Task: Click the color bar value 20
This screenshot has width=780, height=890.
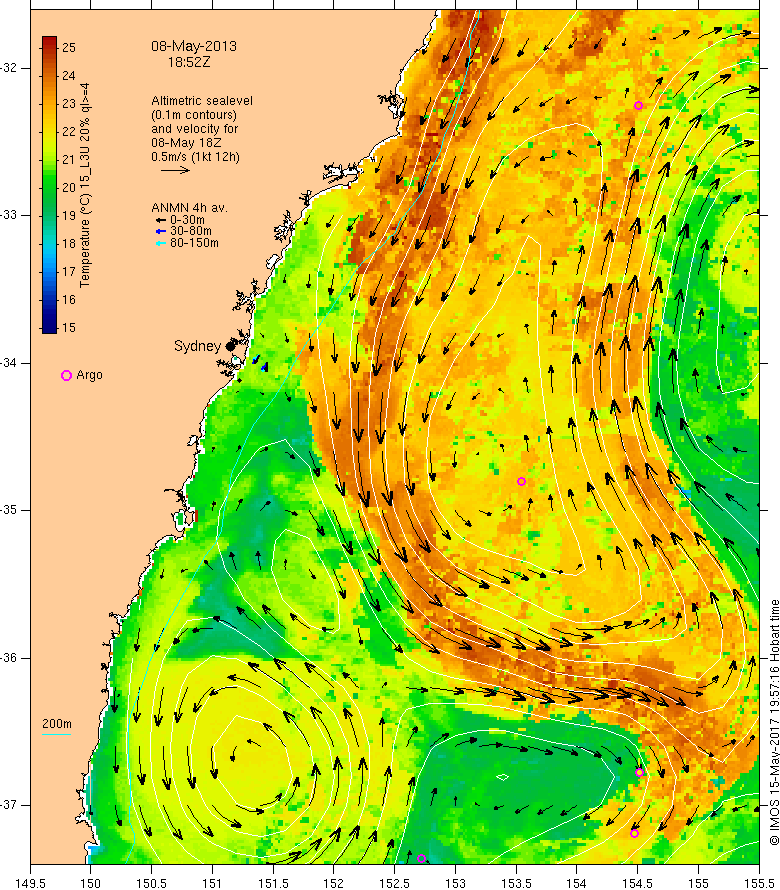Action: 69,187
